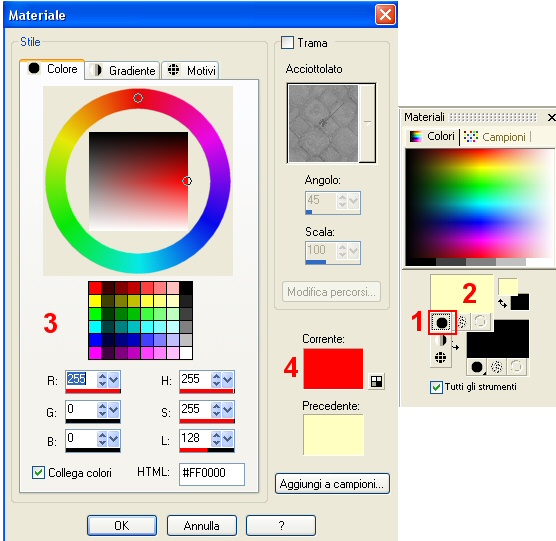This screenshot has width=556, height=541.
Task: Select the foreground solid color style icon
Action: (442, 322)
